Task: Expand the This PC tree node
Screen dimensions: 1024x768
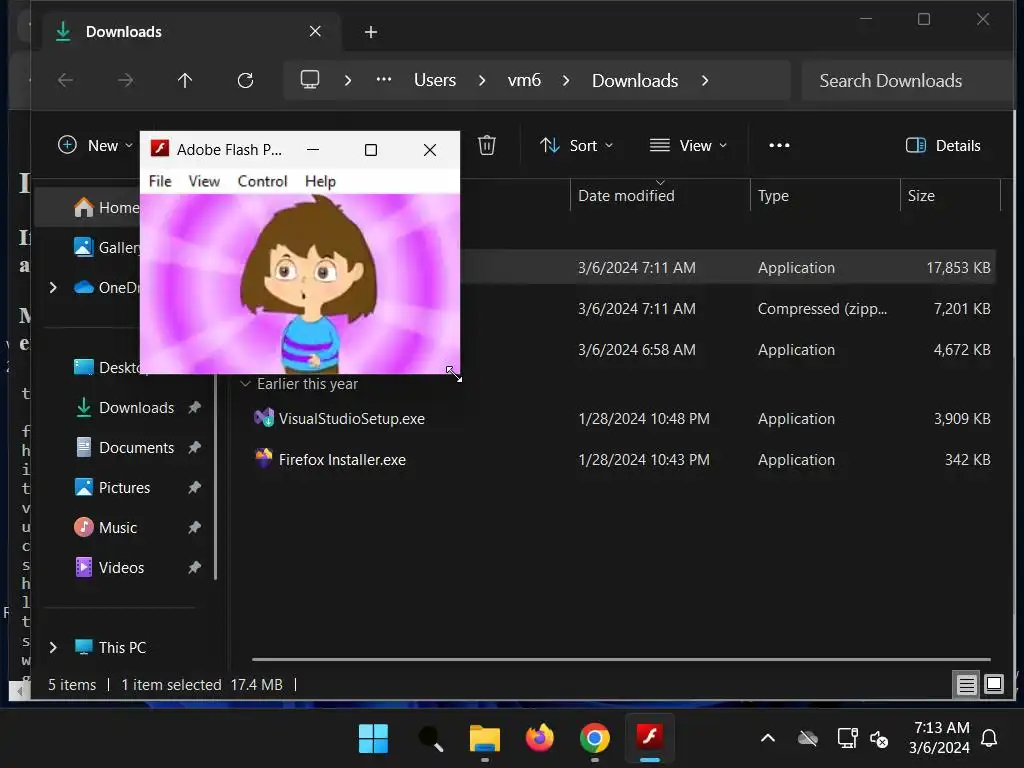Action: tap(54, 647)
